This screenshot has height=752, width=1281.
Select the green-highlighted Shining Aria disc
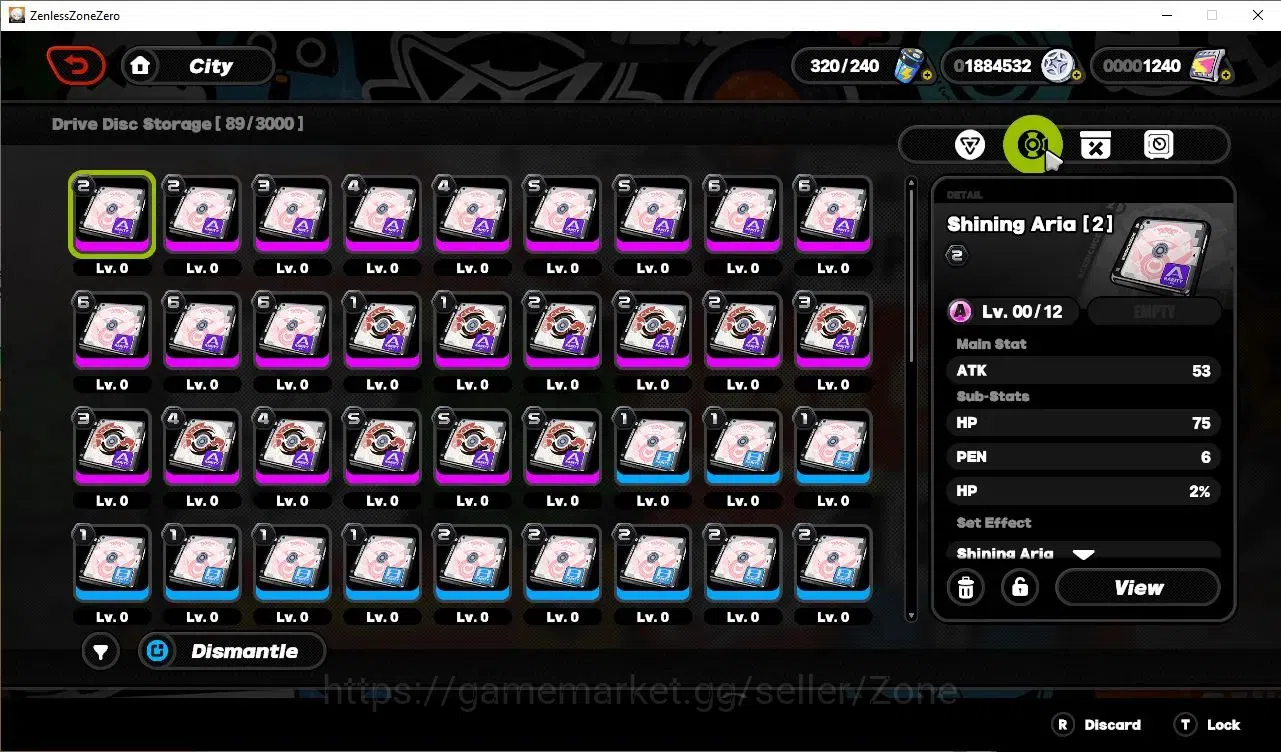coord(112,214)
